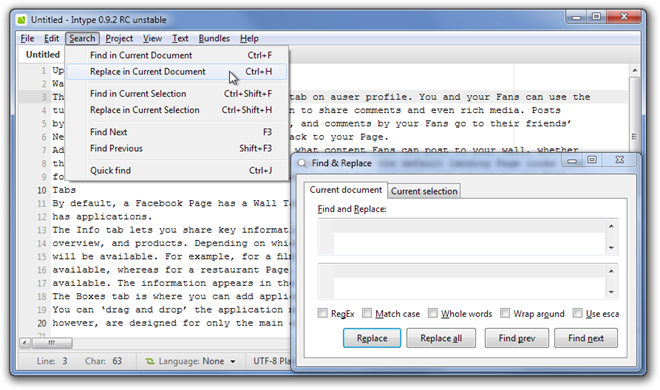Screen dimensions: 660x390
Task: Switch to Current document tab
Action: (x=346, y=190)
